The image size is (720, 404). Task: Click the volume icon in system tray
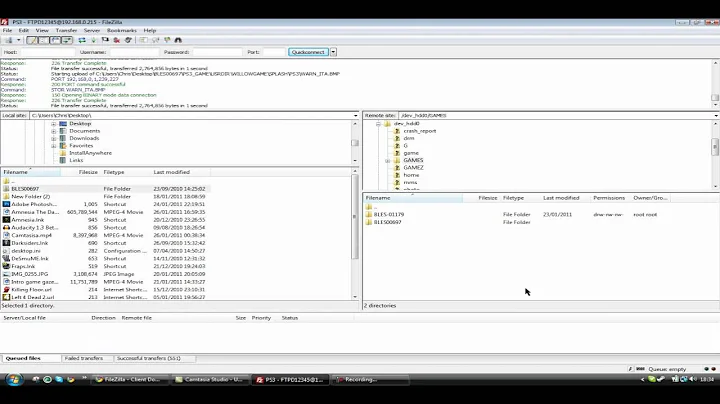[x=693, y=379]
